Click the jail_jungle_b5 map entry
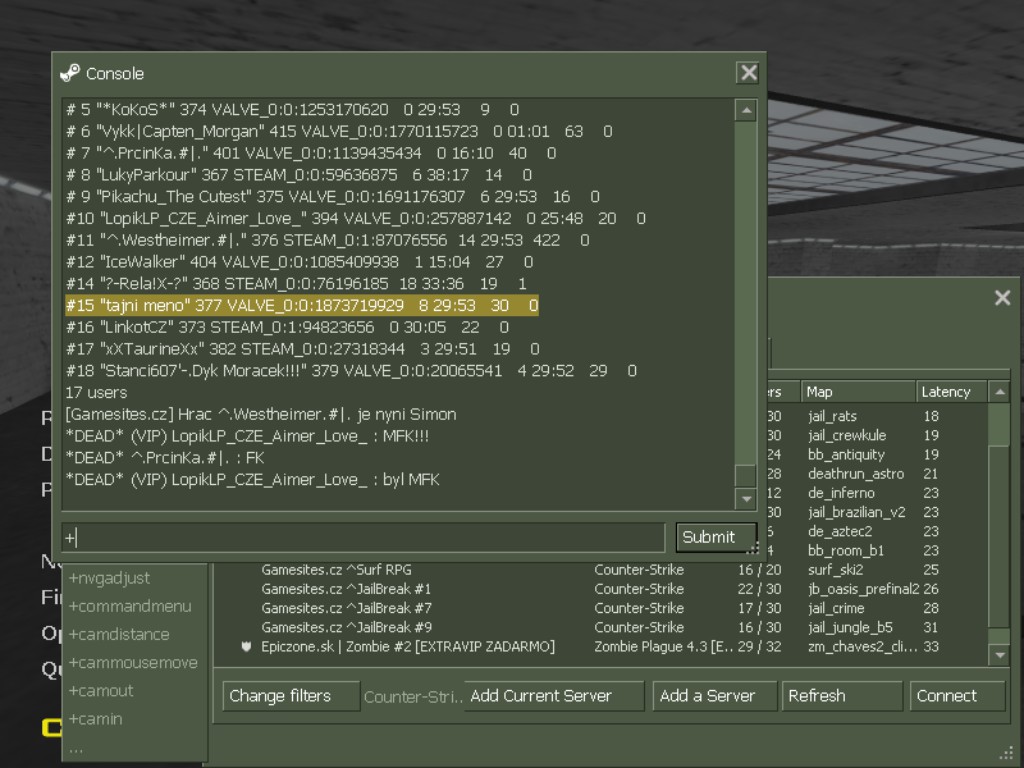Viewport: 1024px width, 768px height. tap(850, 627)
